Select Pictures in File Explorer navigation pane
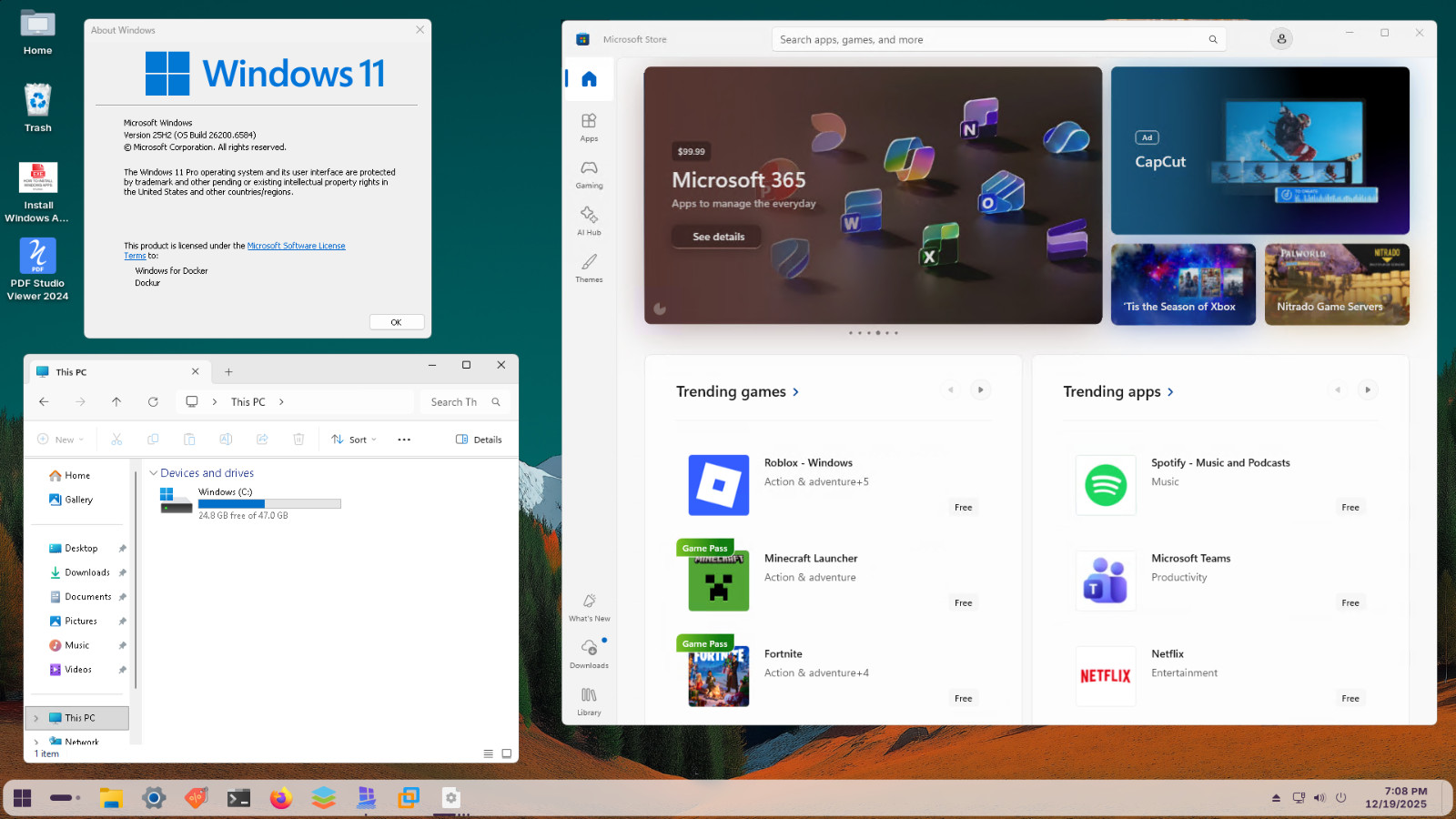 [x=80, y=622]
